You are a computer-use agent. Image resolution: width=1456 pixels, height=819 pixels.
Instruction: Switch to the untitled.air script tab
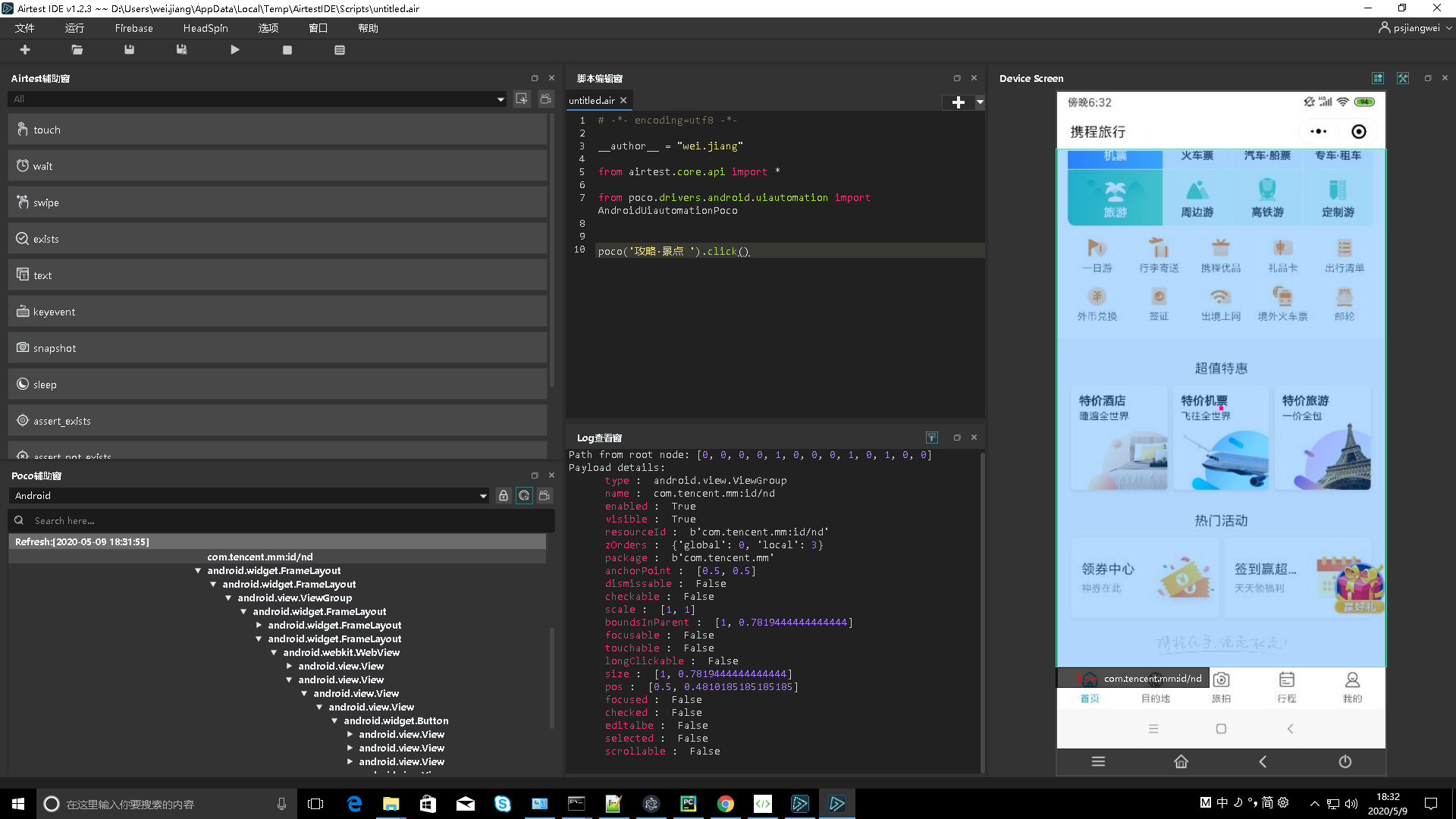tap(591, 100)
